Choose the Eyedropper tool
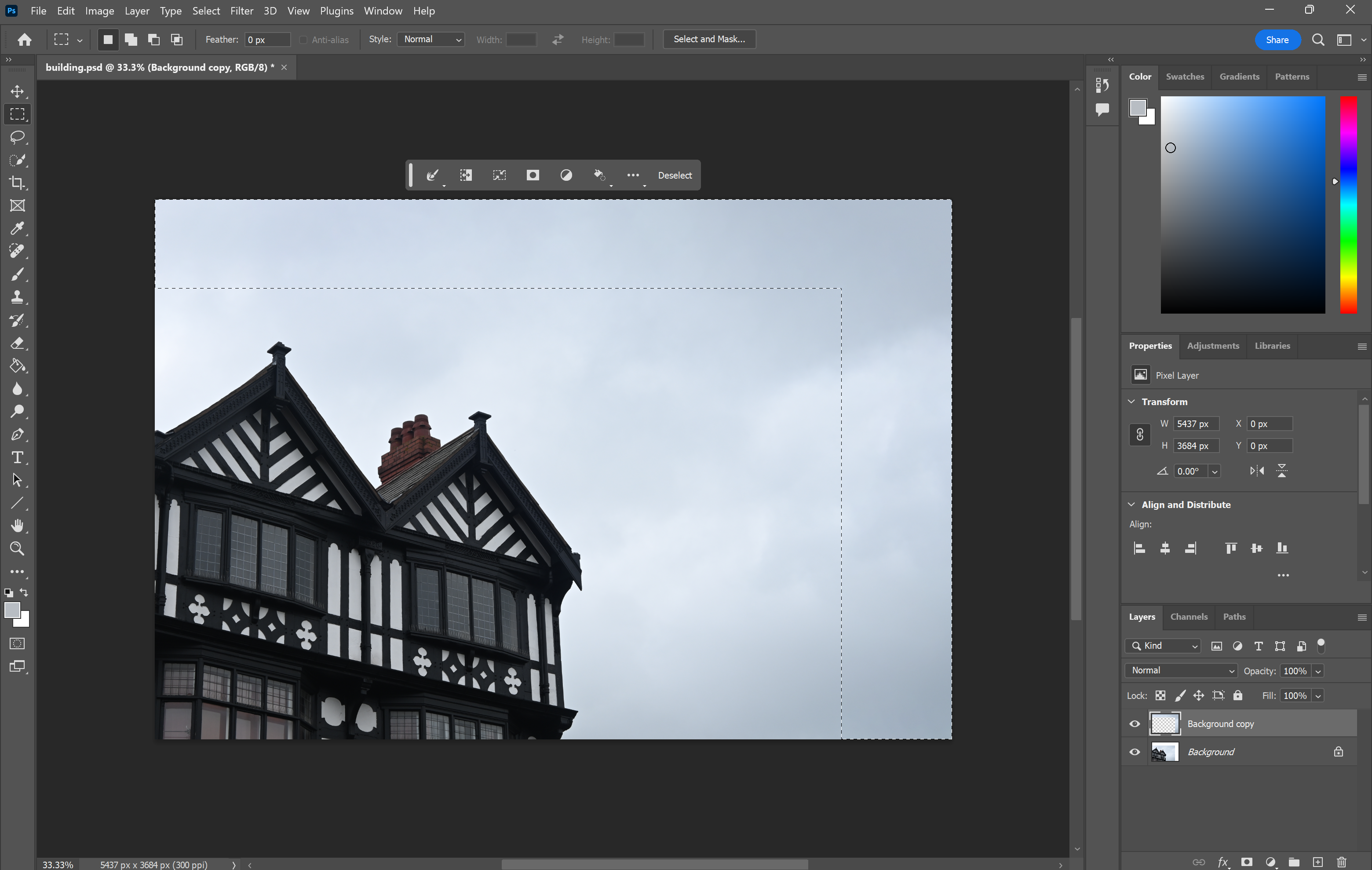 [17, 228]
